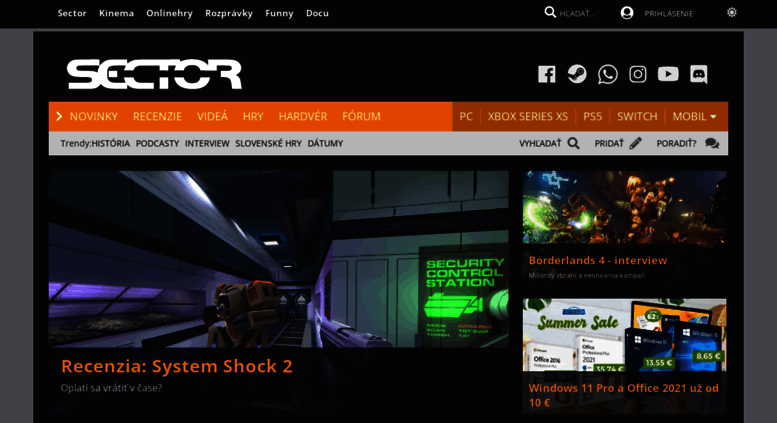The height and width of the screenshot is (423, 777).
Task: Open the Interview trend link
Action: pos(207,144)
